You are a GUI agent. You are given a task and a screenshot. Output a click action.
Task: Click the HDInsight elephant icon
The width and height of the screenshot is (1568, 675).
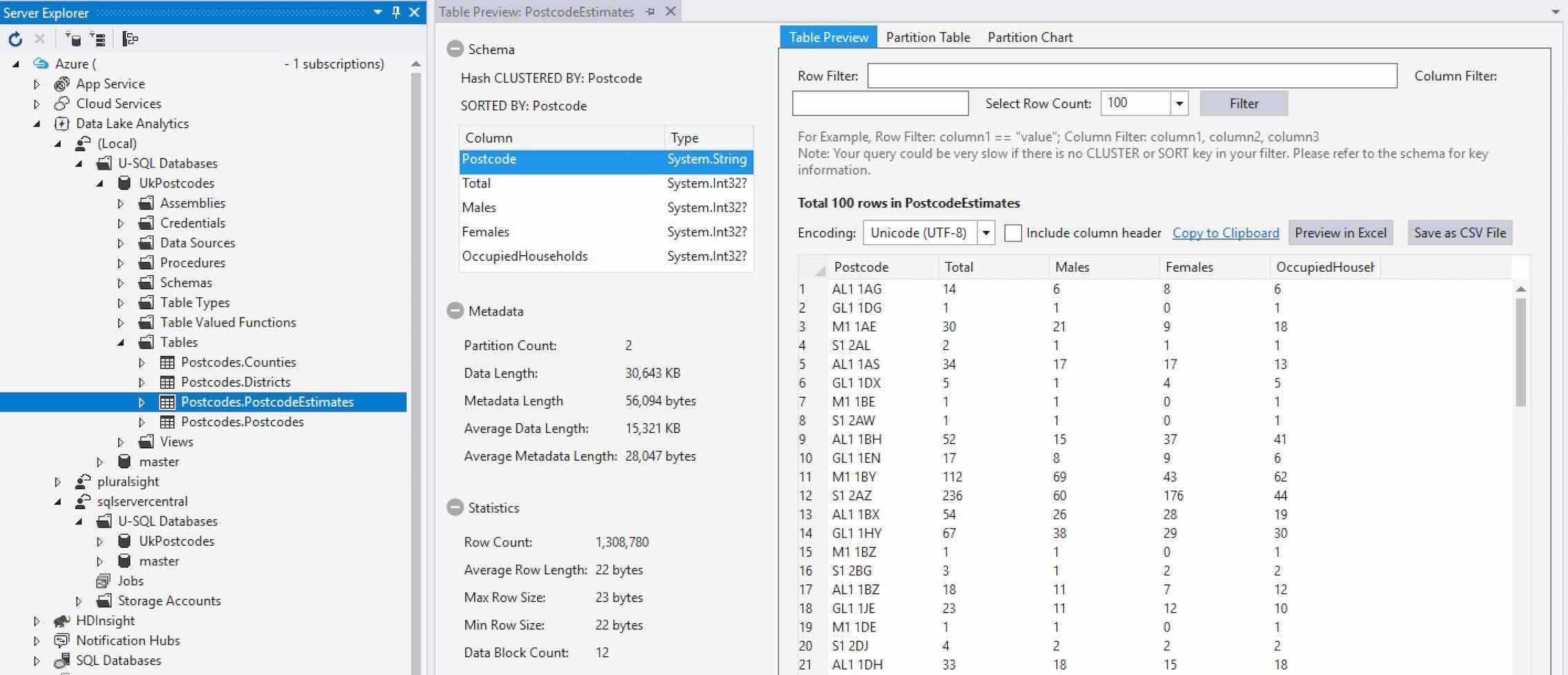click(x=62, y=621)
